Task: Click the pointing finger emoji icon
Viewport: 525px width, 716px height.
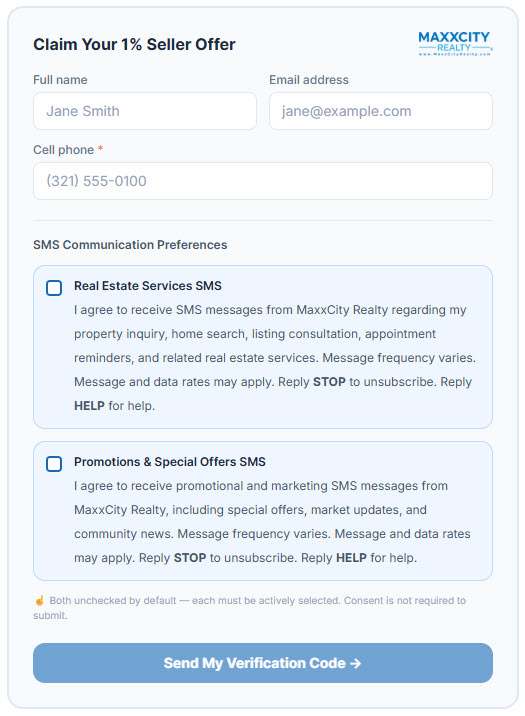Action: [40, 600]
